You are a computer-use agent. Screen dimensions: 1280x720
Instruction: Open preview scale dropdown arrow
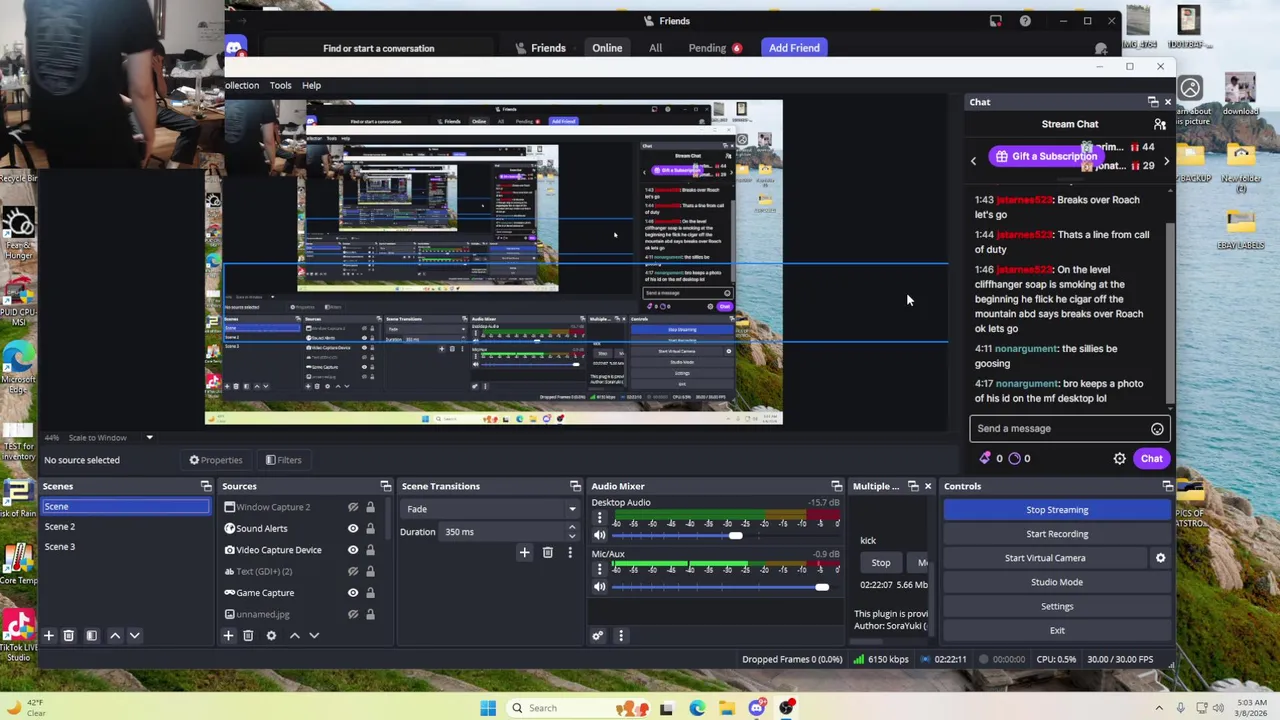[150, 437]
